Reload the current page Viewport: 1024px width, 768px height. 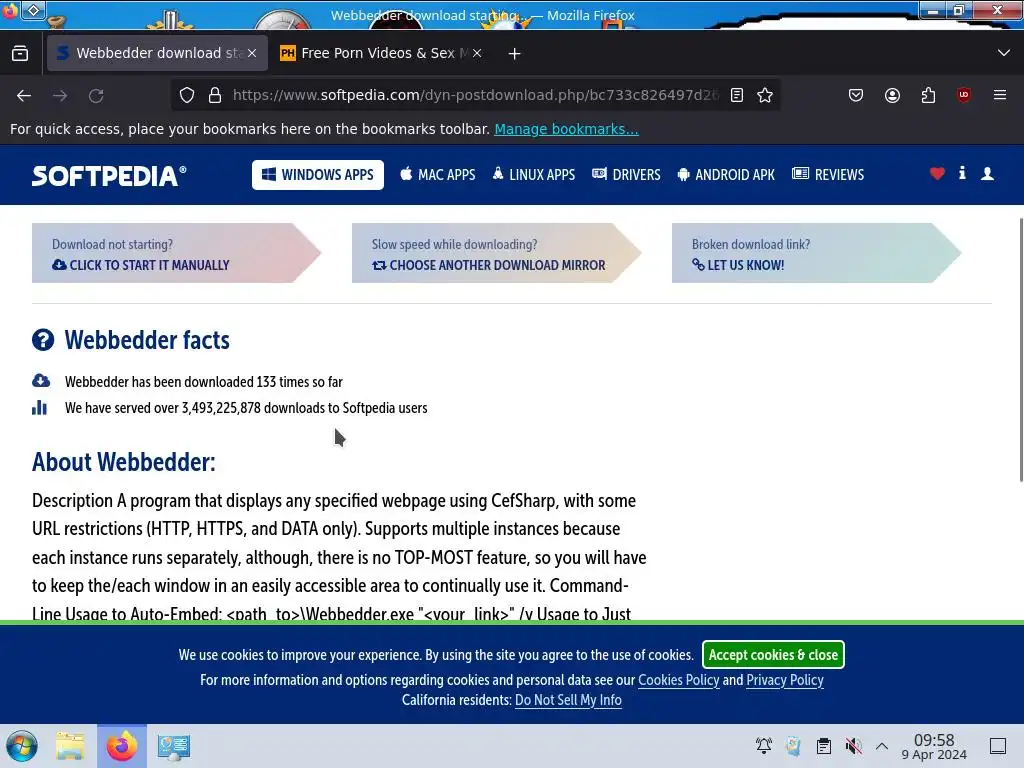[96, 95]
